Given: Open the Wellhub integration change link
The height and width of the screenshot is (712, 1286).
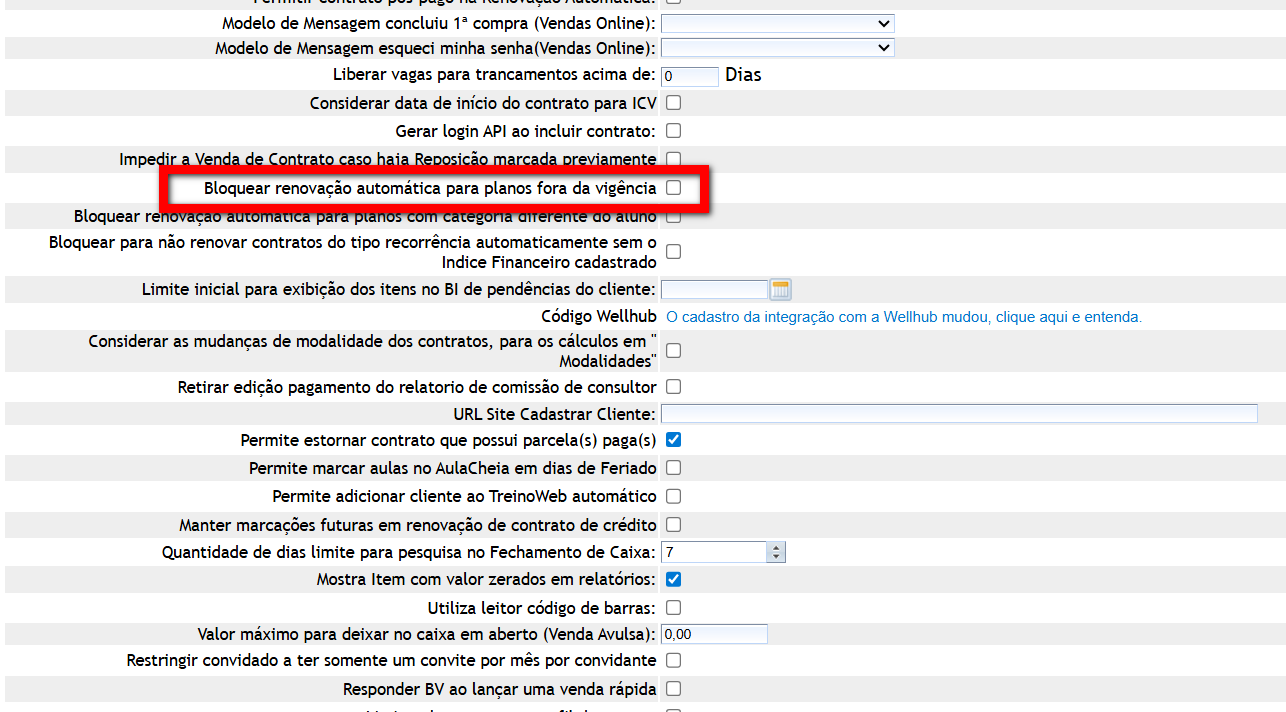Looking at the screenshot, I should coord(904,317).
